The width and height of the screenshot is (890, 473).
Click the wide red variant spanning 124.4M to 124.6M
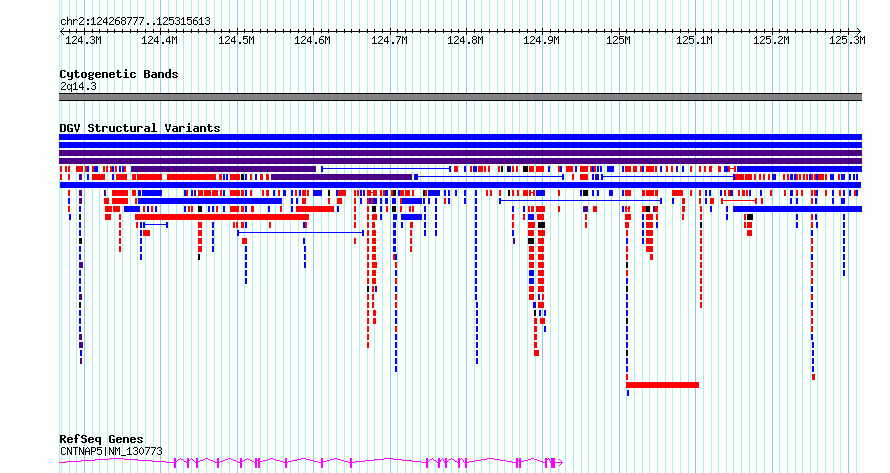(222, 217)
